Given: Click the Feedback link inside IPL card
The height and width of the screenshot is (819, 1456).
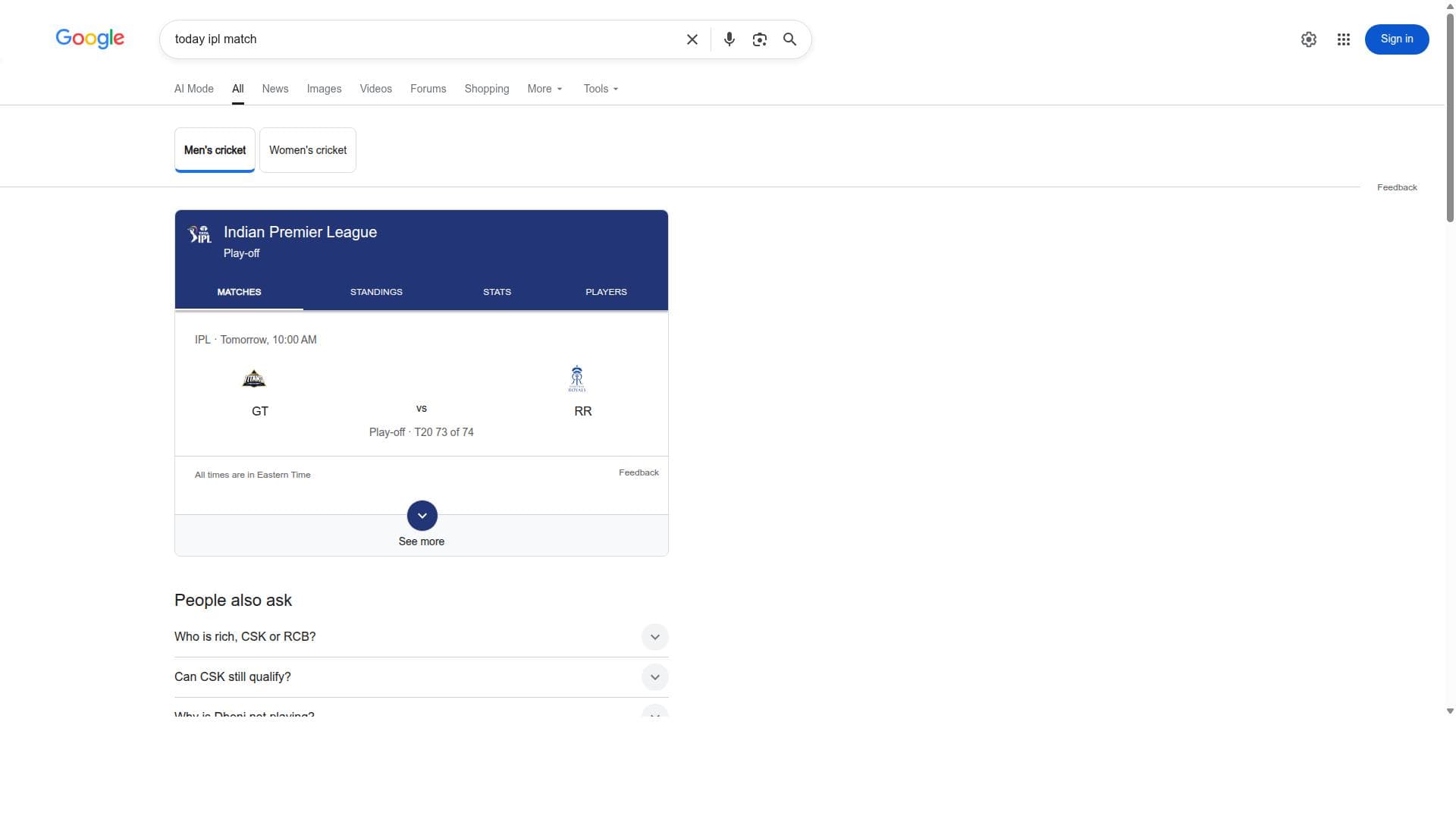Looking at the screenshot, I should coord(639,472).
